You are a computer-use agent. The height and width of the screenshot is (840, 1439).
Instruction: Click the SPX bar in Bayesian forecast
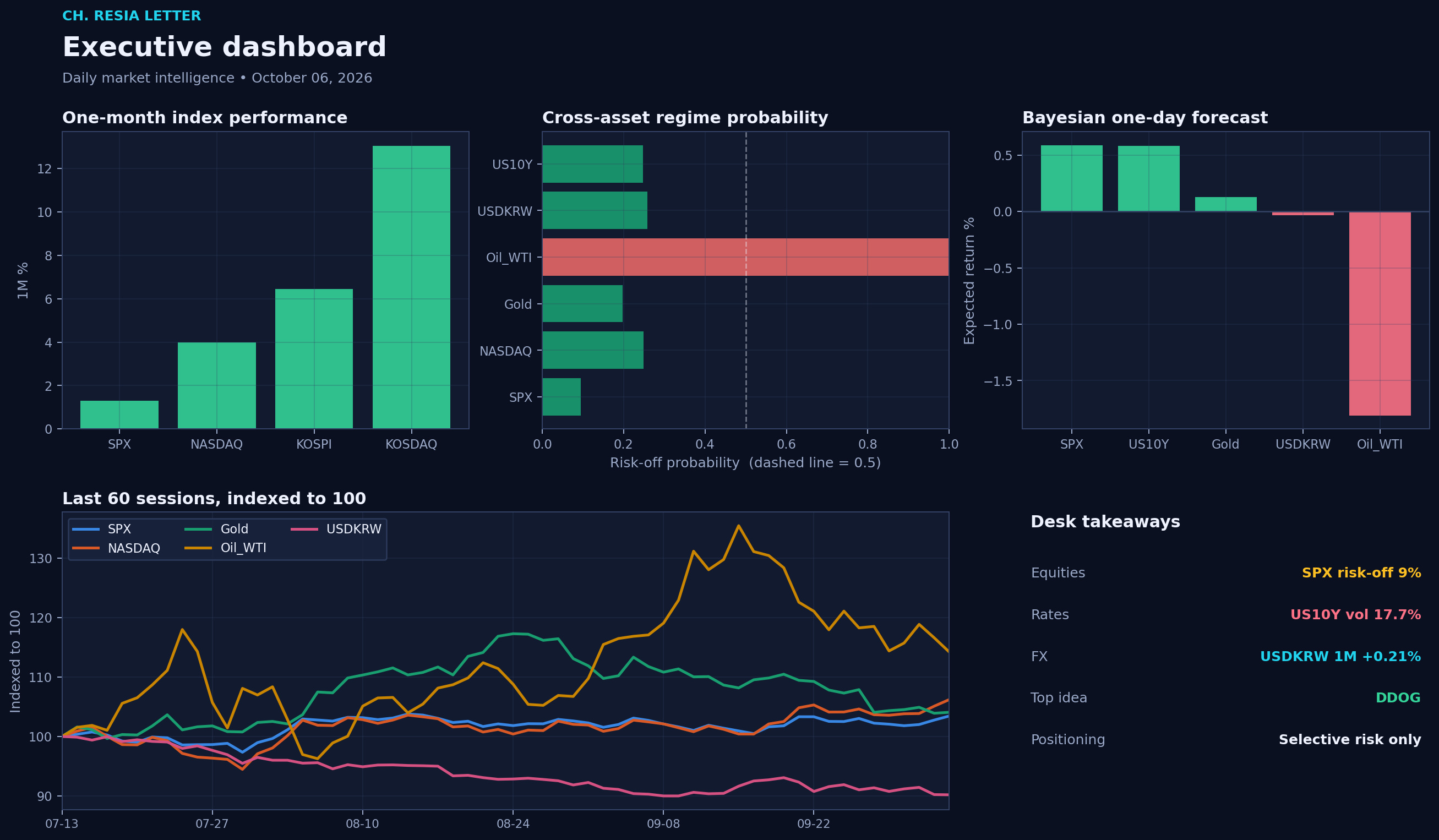1072,178
